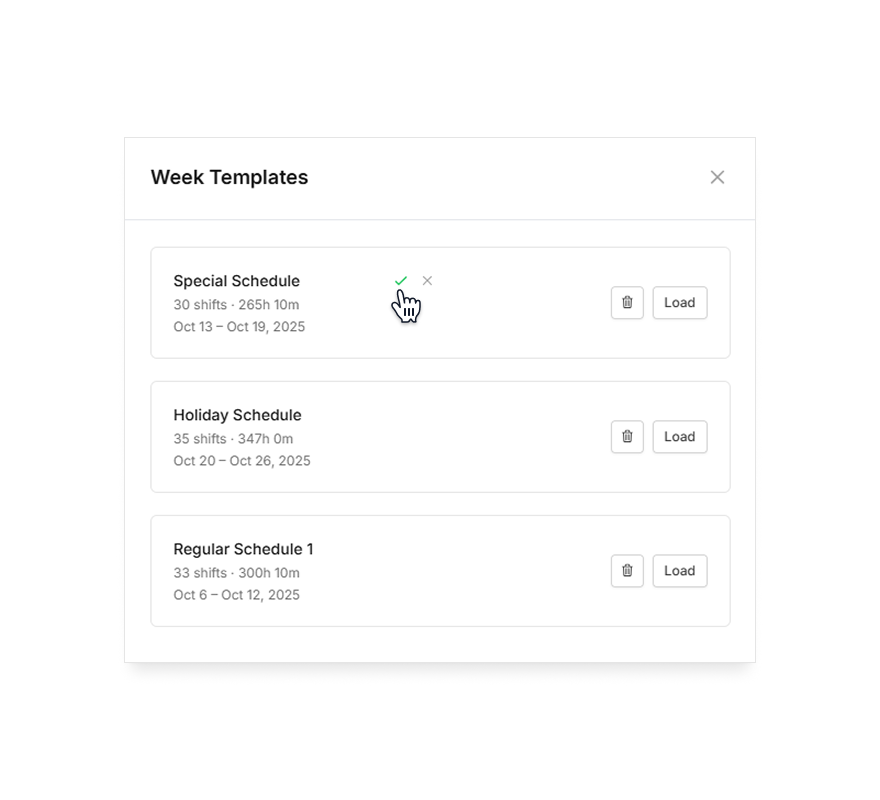Click the Oct 6 – Oct 12 date range
Screen dimensions: 880x800
(x=236, y=595)
